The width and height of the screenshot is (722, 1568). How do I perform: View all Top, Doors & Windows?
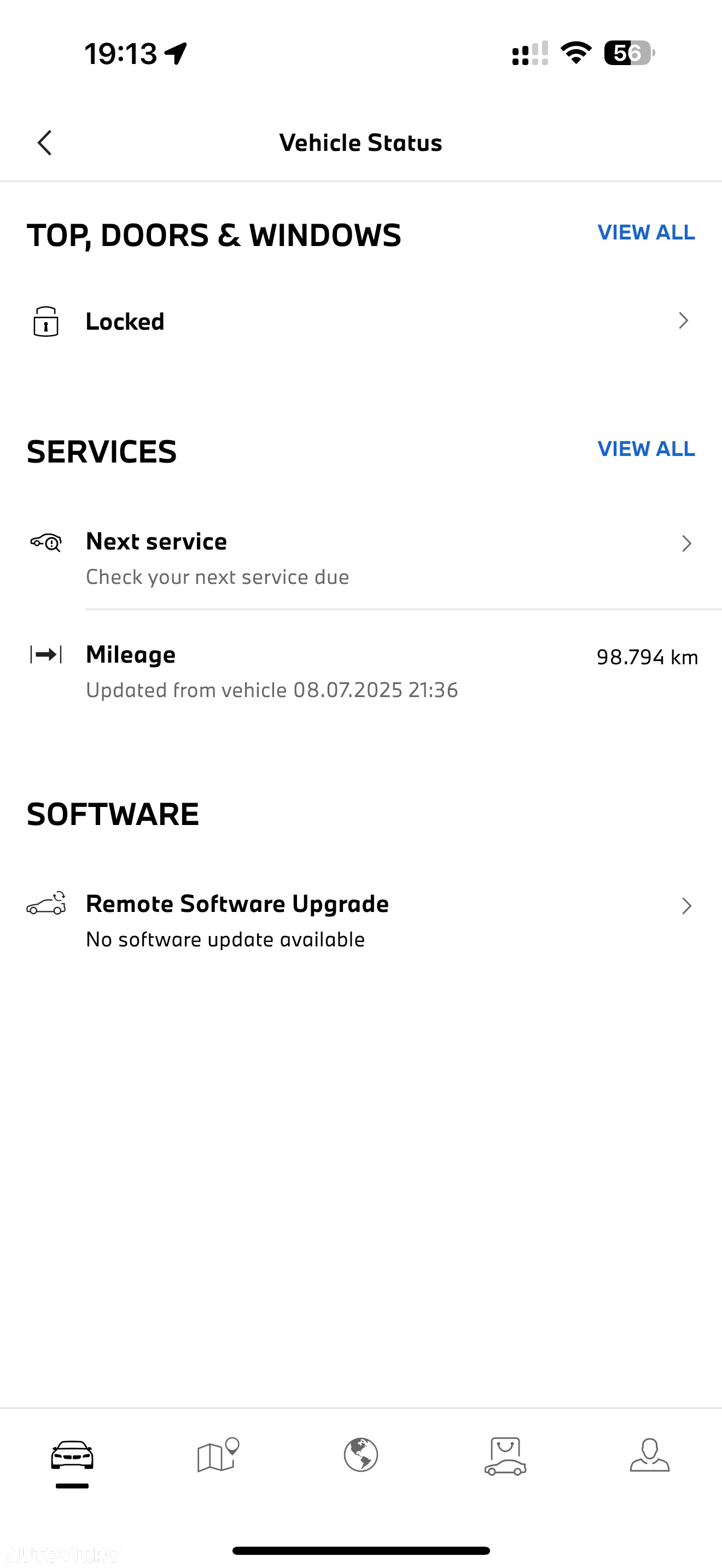pyautogui.click(x=646, y=232)
